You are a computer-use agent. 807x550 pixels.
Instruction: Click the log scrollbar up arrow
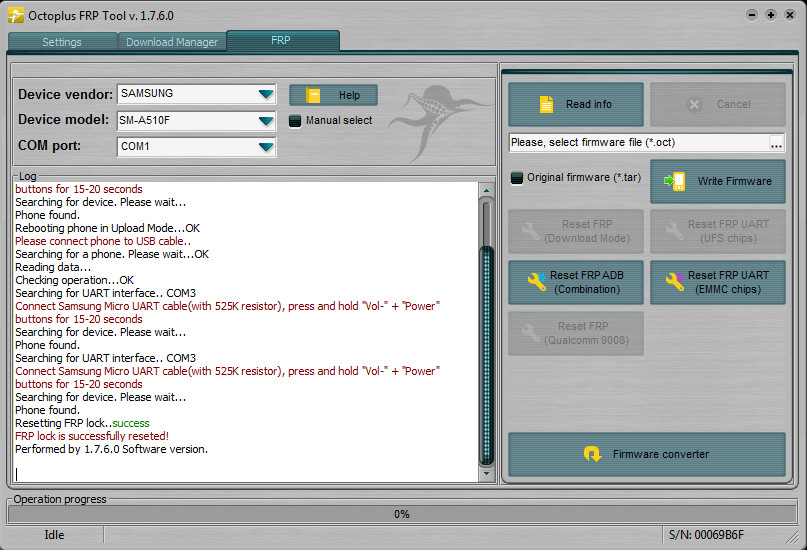486,190
